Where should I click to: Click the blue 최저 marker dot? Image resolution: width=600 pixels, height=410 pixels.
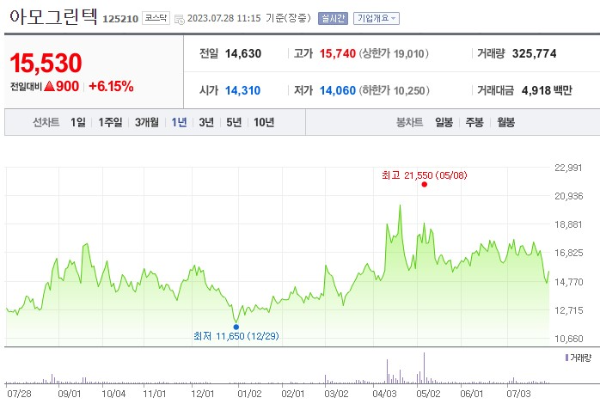click(236, 327)
